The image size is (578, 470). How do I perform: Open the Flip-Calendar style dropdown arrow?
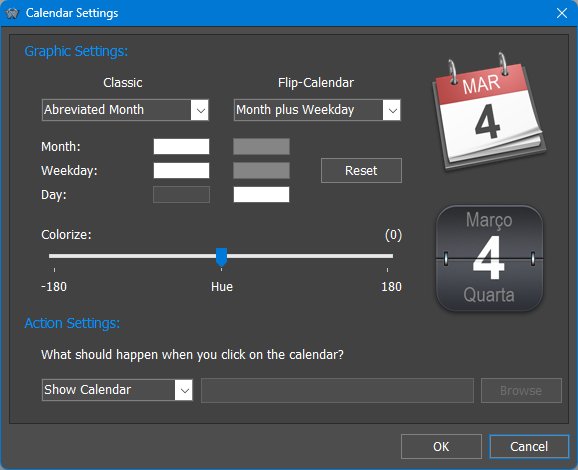[x=392, y=110]
